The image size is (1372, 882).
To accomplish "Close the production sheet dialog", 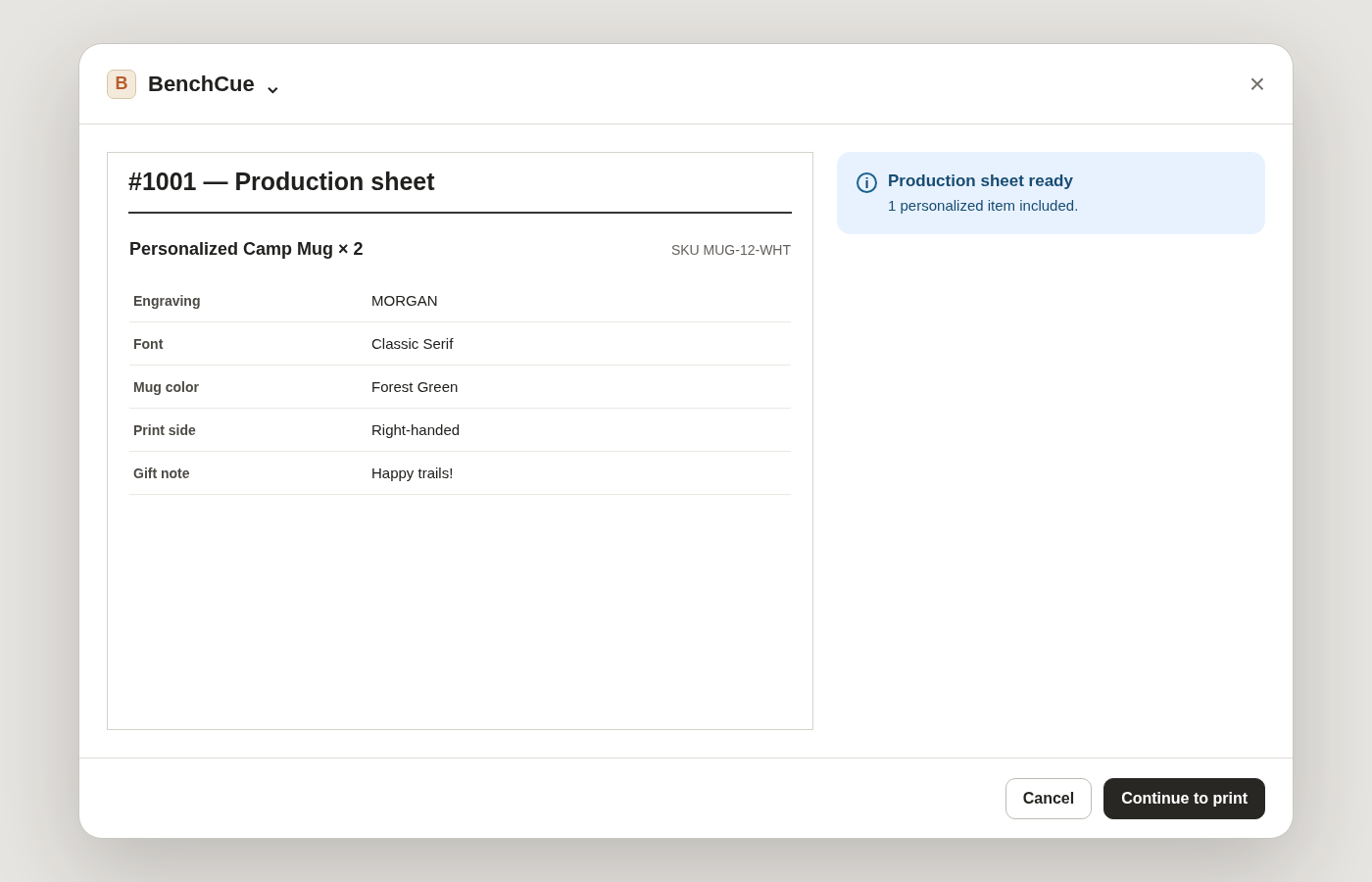I will tap(1257, 84).
